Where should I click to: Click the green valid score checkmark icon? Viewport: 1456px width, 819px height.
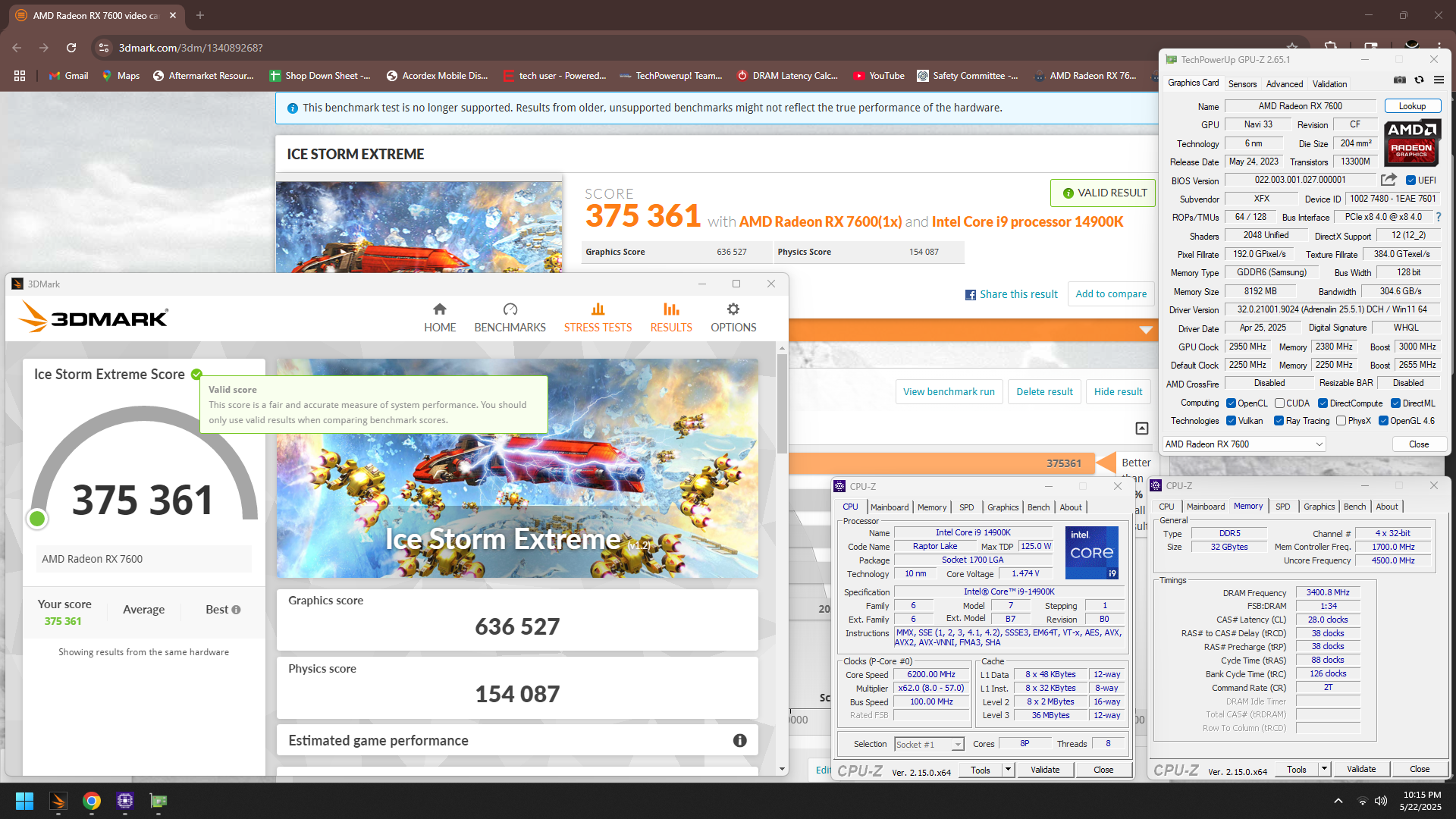pos(196,374)
